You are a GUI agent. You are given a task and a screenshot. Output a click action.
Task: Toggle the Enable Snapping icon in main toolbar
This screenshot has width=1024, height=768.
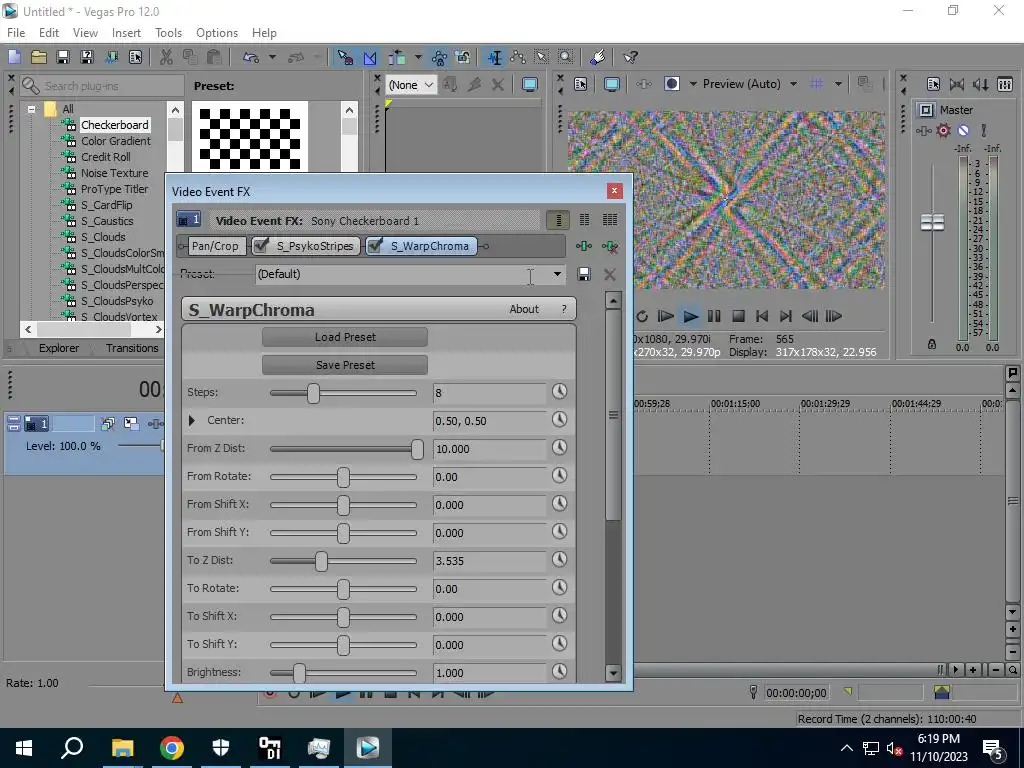coord(345,57)
